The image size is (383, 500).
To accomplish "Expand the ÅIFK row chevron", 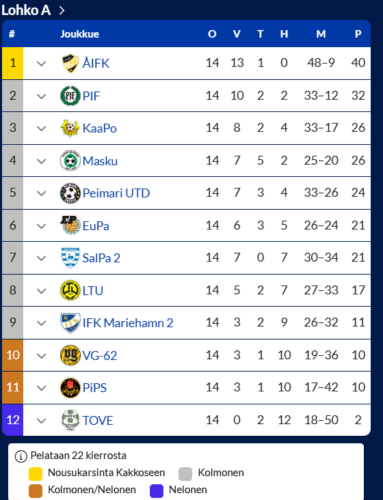I will [x=41, y=63].
